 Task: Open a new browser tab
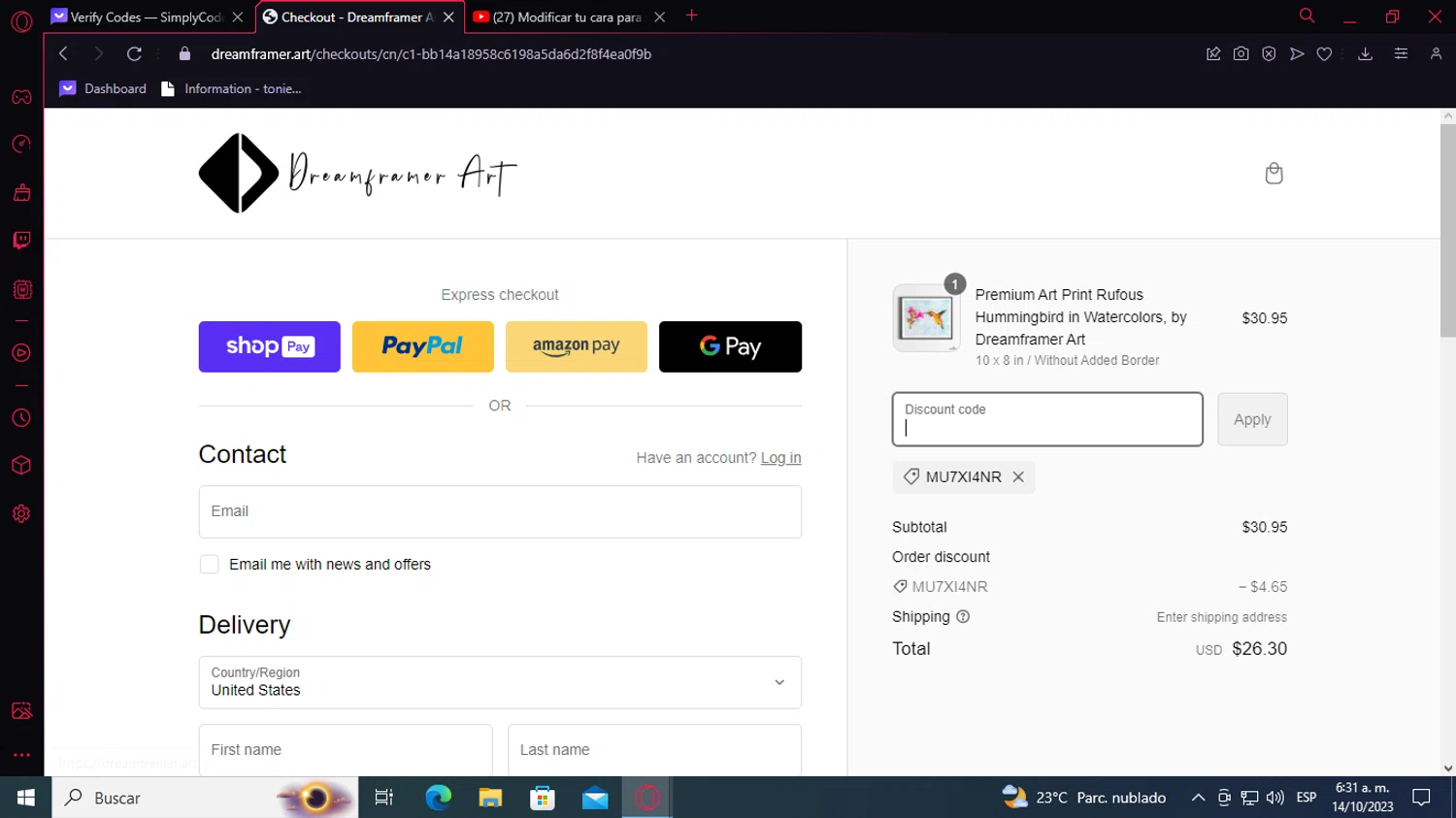point(692,16)
